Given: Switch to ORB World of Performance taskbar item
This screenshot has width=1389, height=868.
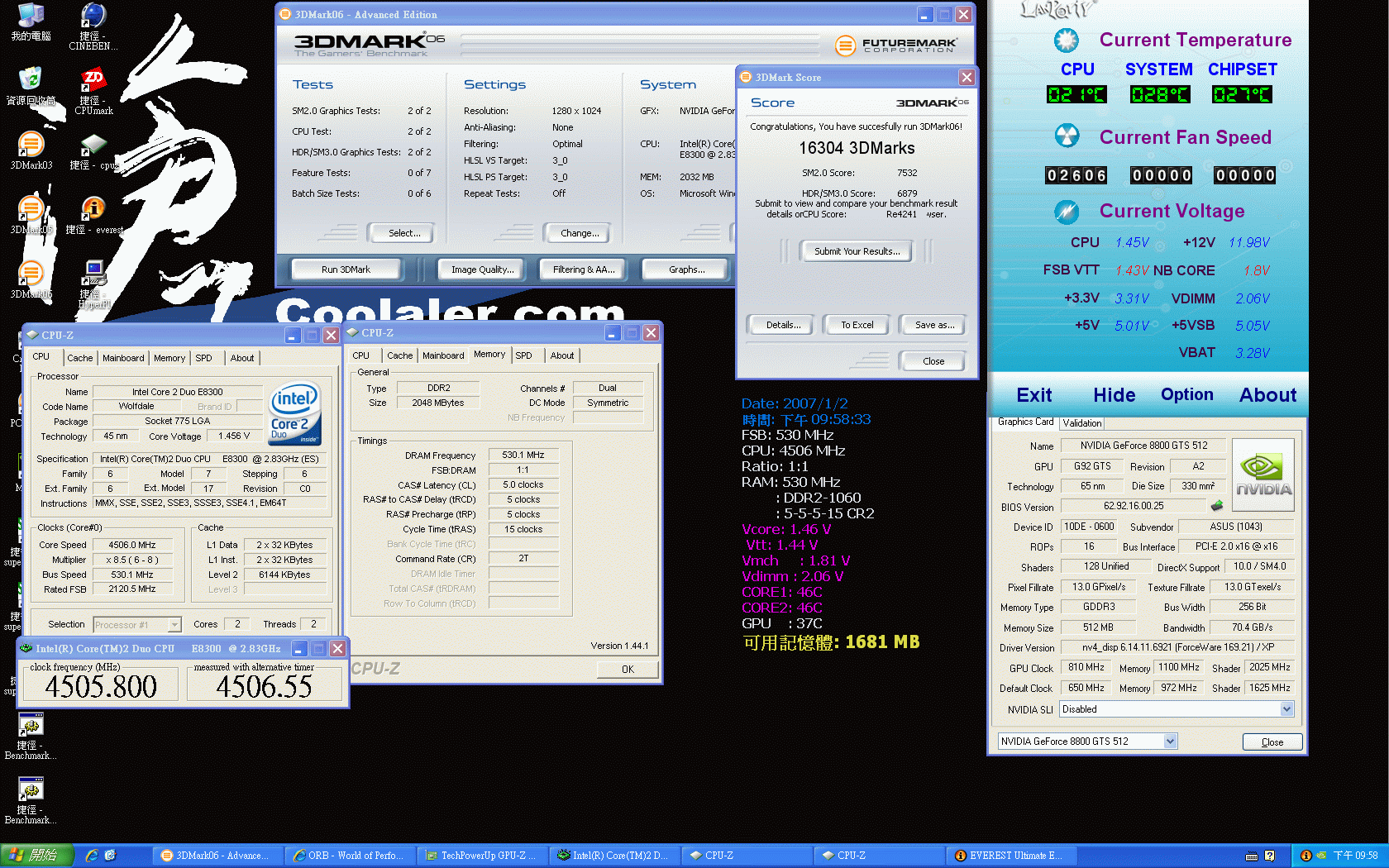Looking at the screenshot, I should [x=349, y=856].
